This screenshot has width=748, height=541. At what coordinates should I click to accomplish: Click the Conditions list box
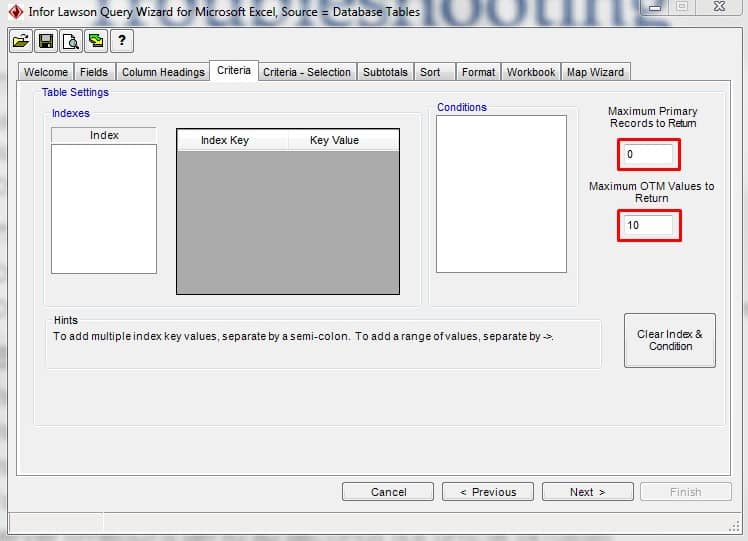[x=501, y=194]
